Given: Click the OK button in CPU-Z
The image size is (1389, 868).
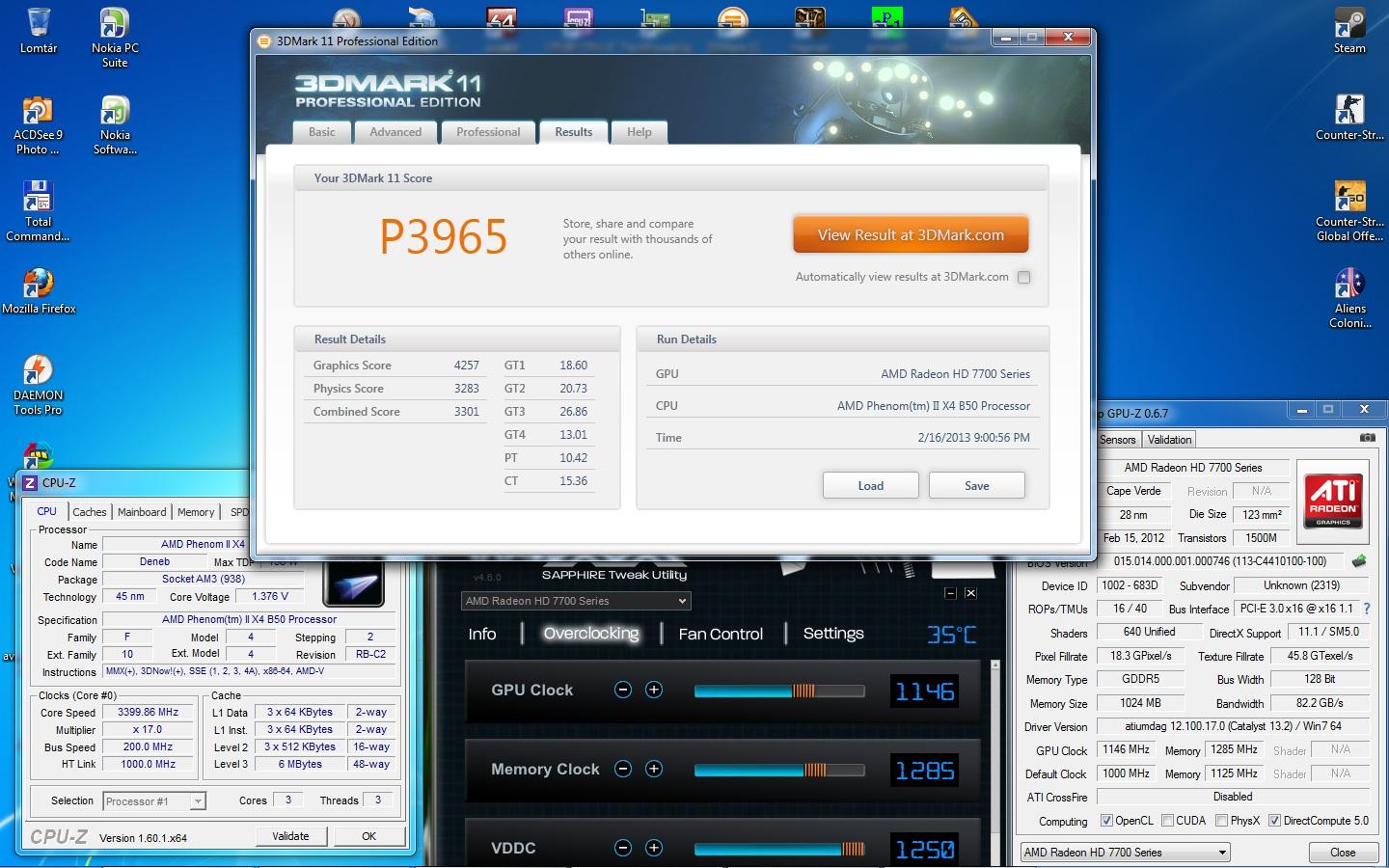Looking at the screenshot, I should pos(368,836).
